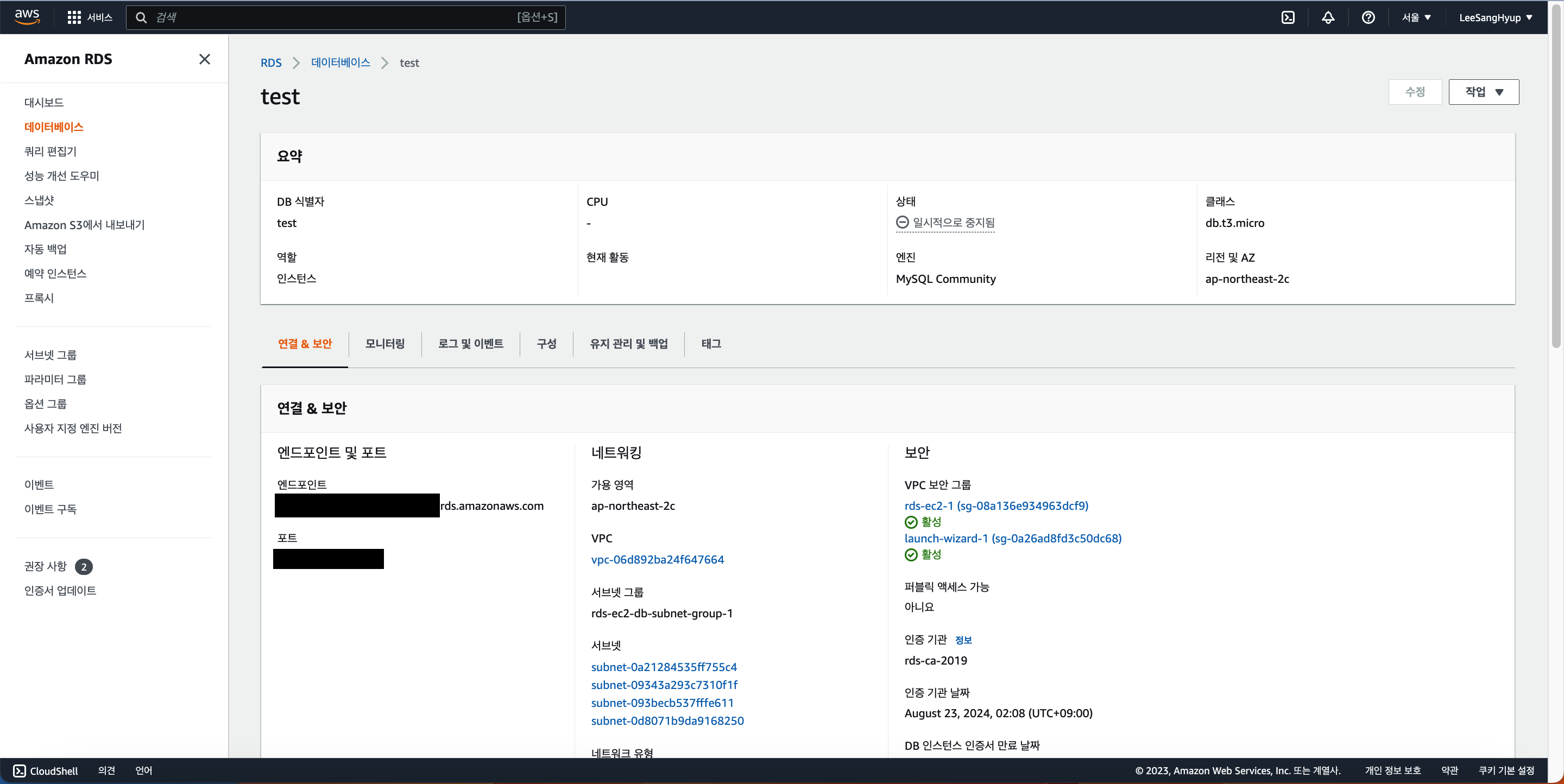Open subnet-093becb537fffe611 link

pos(663,703)
